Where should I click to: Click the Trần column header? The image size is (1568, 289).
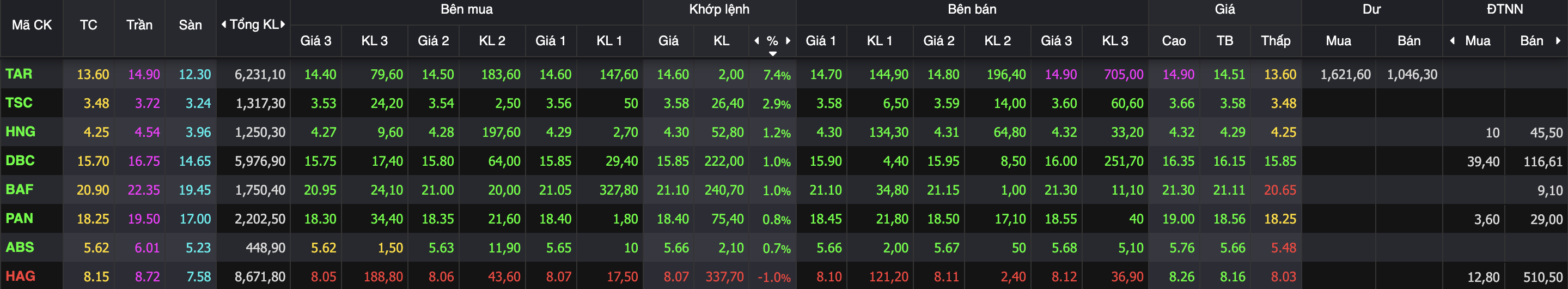pyautogui.click(x=139, y=25)
